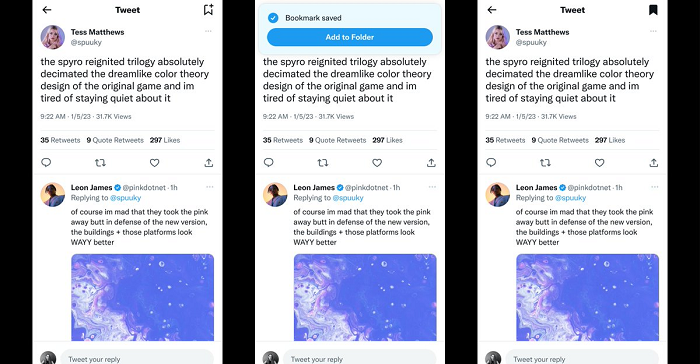
Task: Retweet the tweet in the middle screen
Action: coord(322,163)
